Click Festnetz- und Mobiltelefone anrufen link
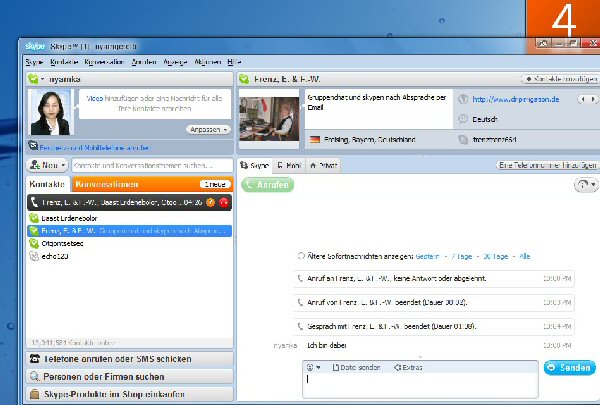This screenshot has height=405, width=600. pos(94,147)
